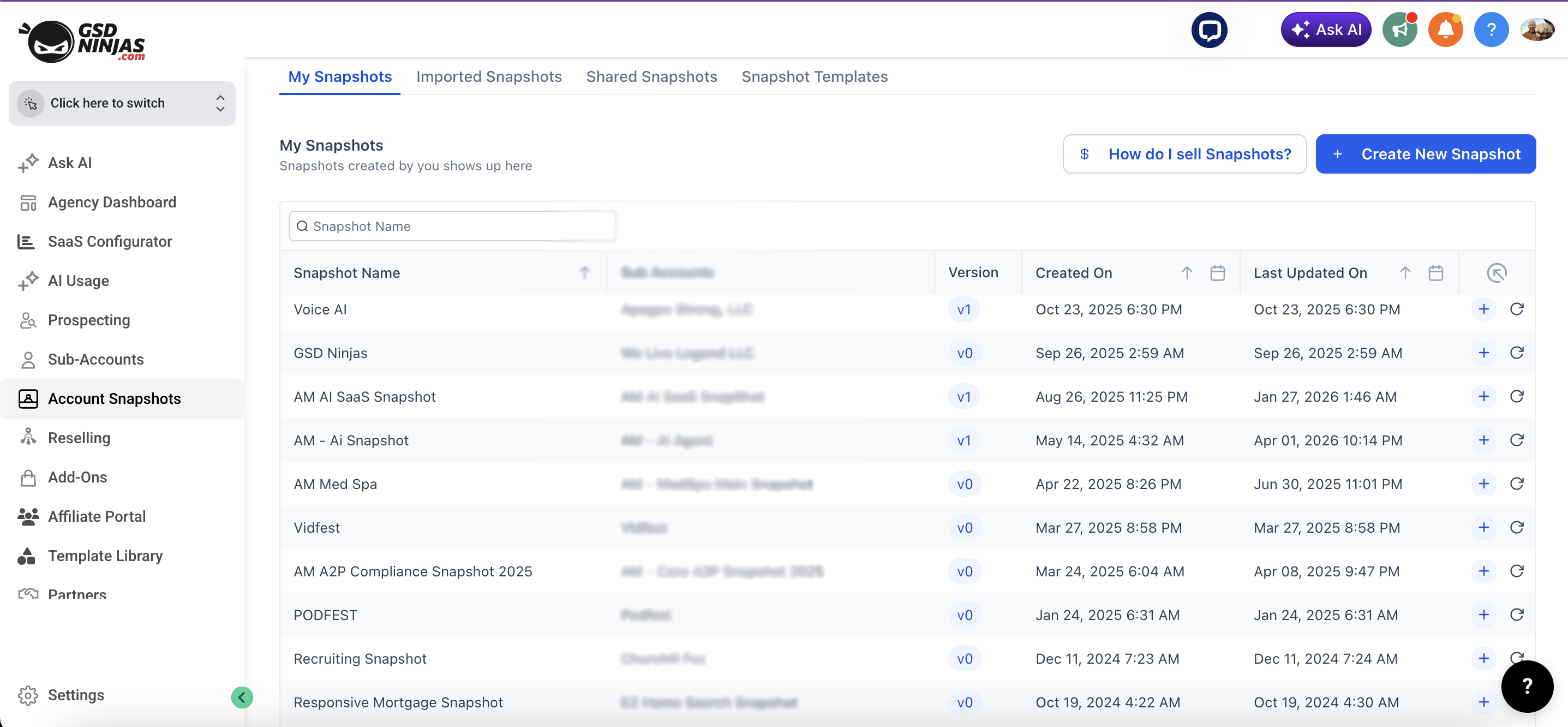Switch to the My Snapshots tab
This screenshot has width=1568, height=727.
tap(340, 77)
